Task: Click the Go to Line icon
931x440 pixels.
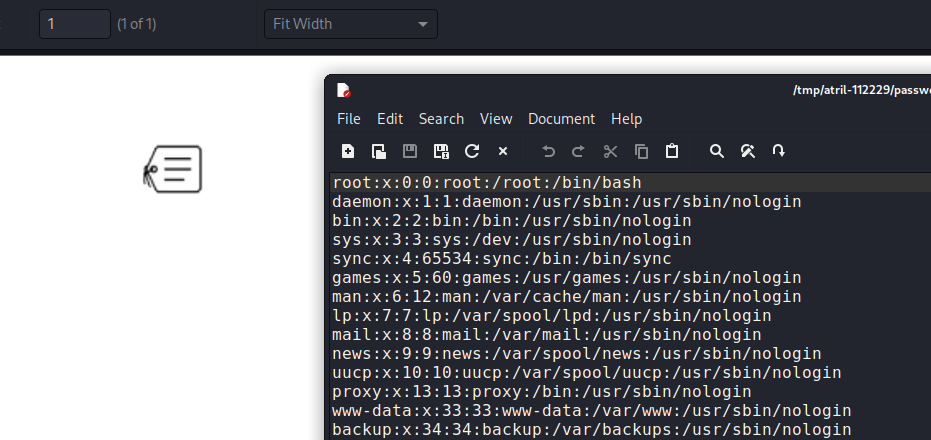Action: 778,151
